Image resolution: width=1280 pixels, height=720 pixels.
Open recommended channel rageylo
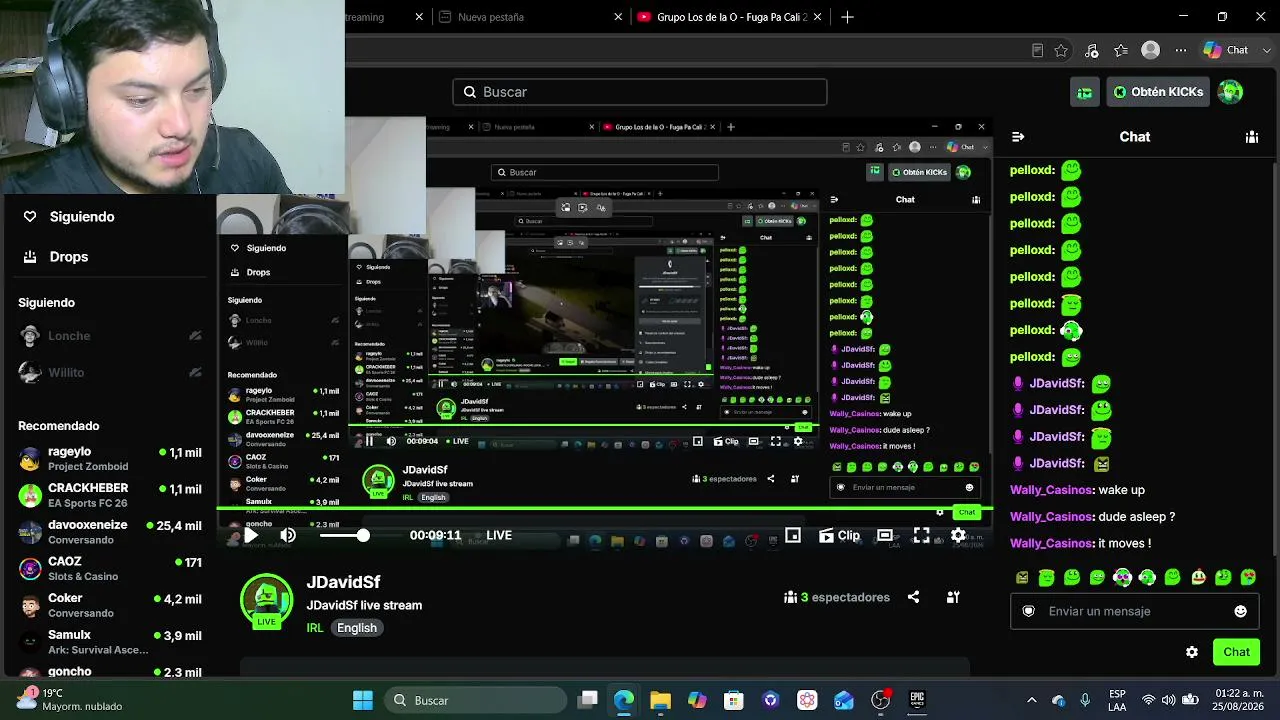(x=110, y=459)
